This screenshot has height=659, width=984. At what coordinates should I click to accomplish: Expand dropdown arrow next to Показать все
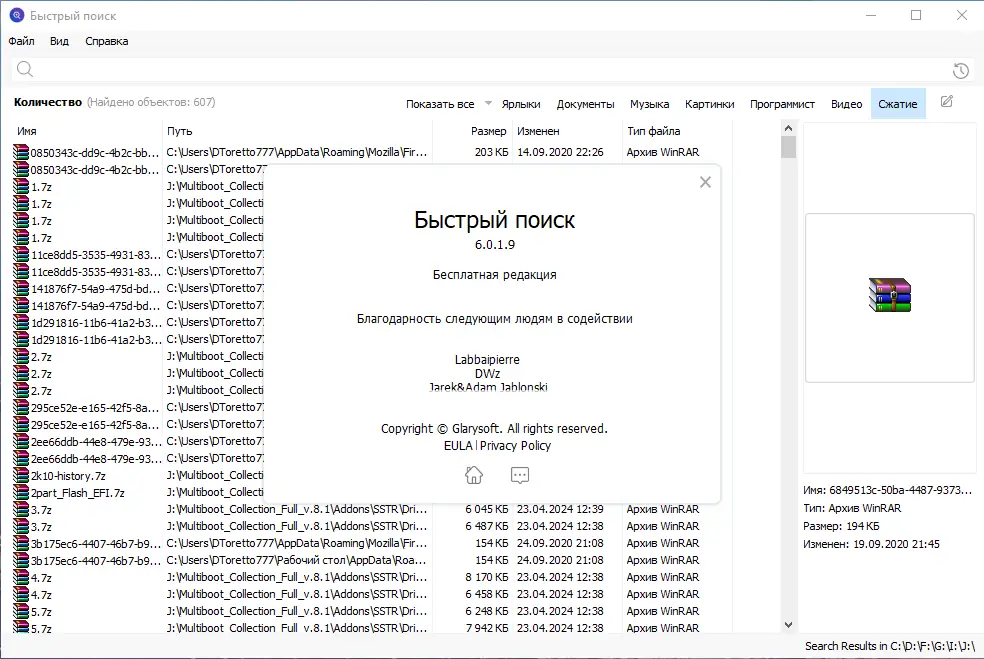[488, 103]
